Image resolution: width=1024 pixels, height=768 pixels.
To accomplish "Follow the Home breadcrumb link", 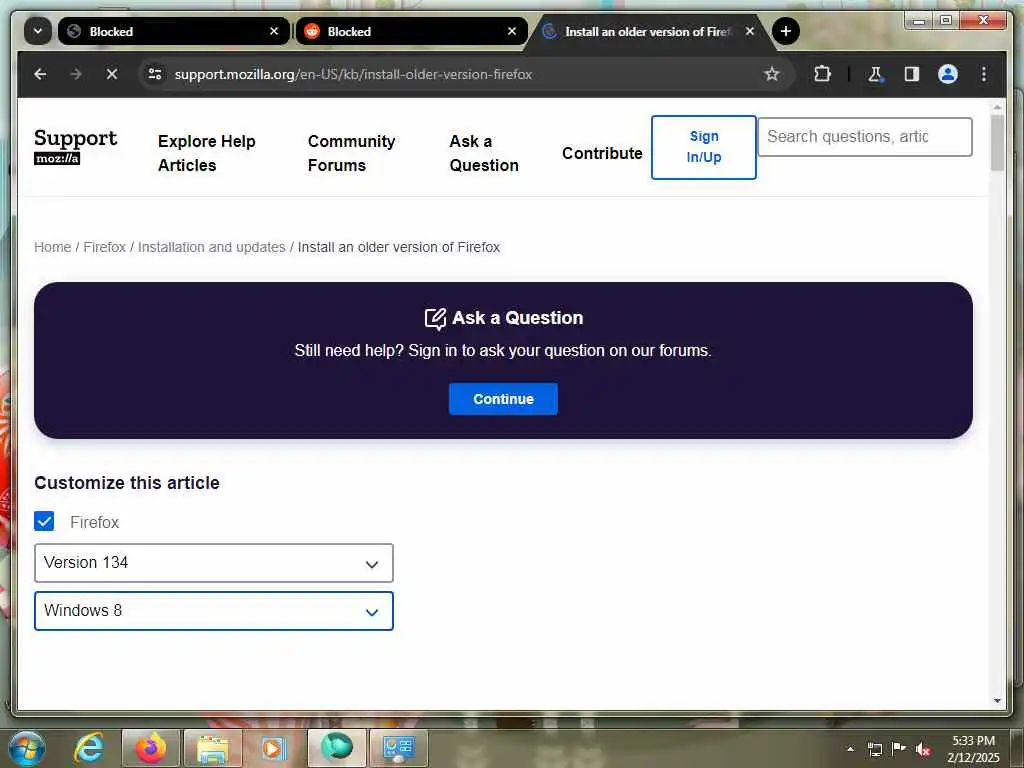I will [52, 248].
